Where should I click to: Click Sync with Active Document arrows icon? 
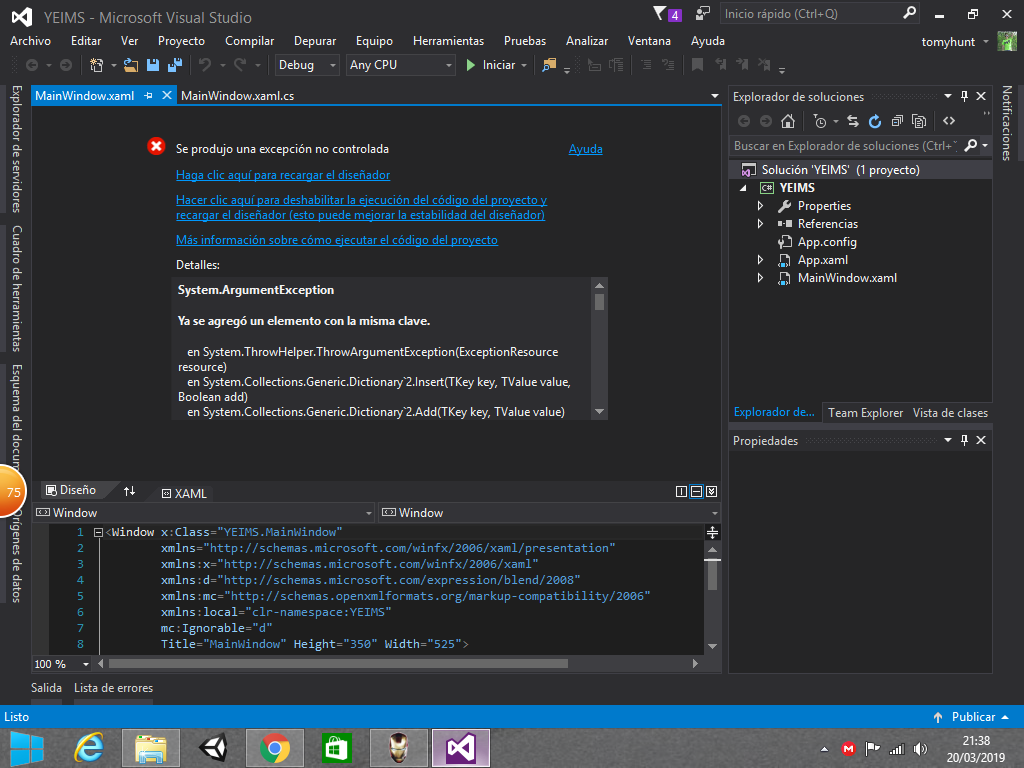click(853, 121)
